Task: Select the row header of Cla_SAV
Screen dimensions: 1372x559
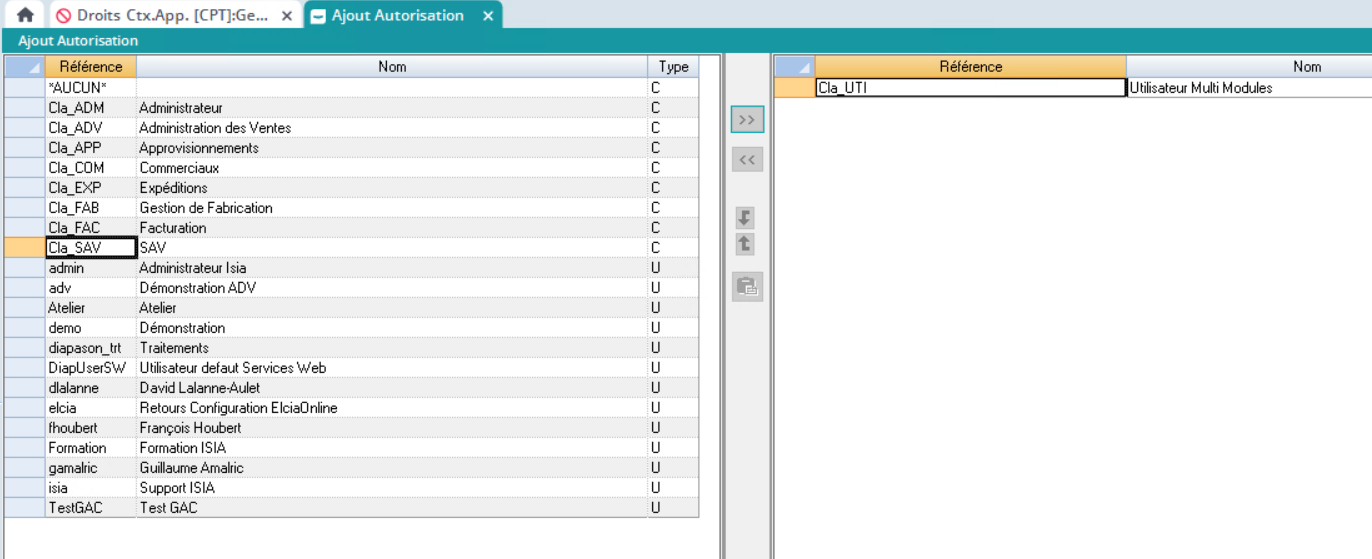Action: click(24, 248)
